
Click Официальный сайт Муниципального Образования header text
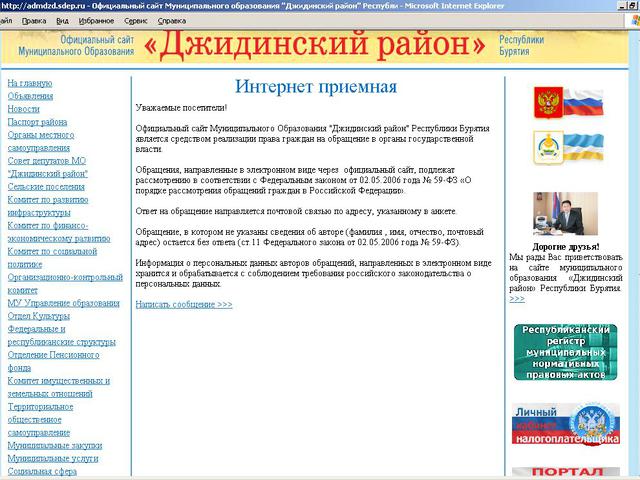(76, 45)
